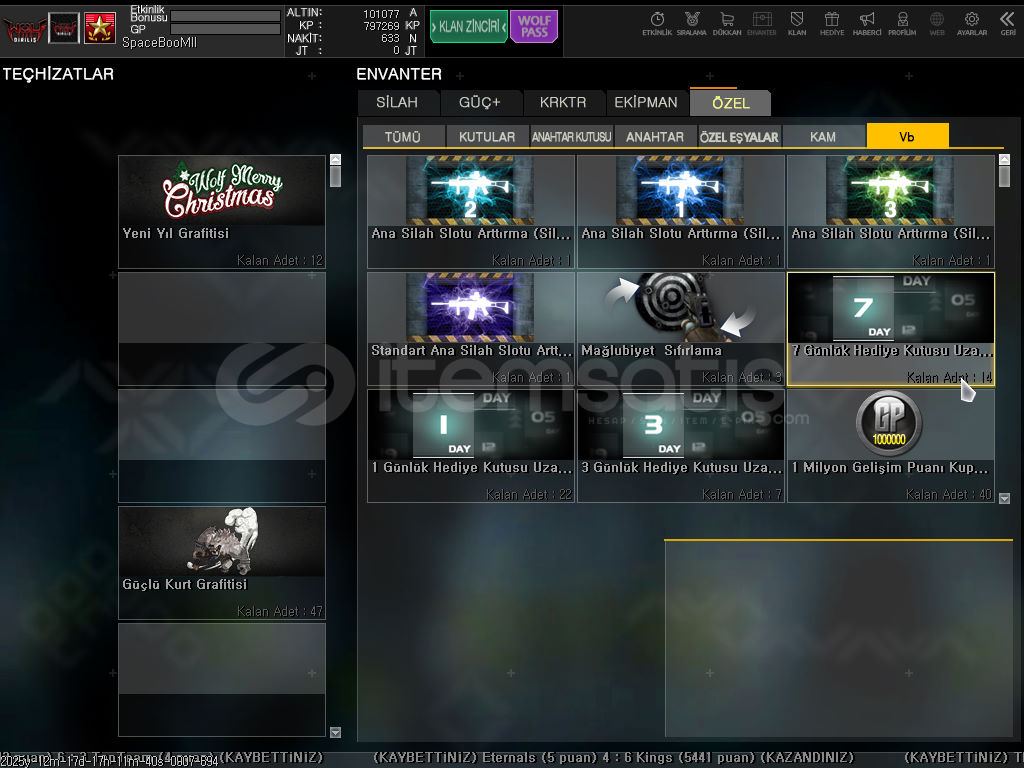
Task: Open the Profilim profile icon
Action: 902,24
